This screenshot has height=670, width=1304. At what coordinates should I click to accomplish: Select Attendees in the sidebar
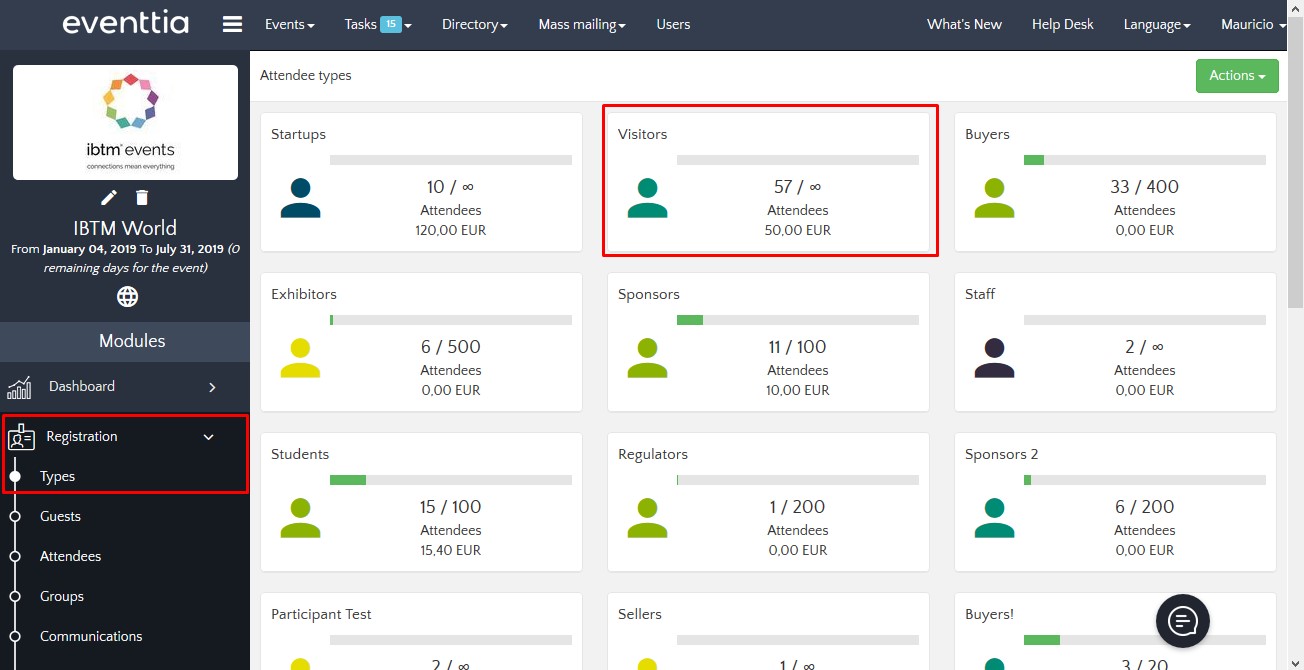[x=70, y=556]
